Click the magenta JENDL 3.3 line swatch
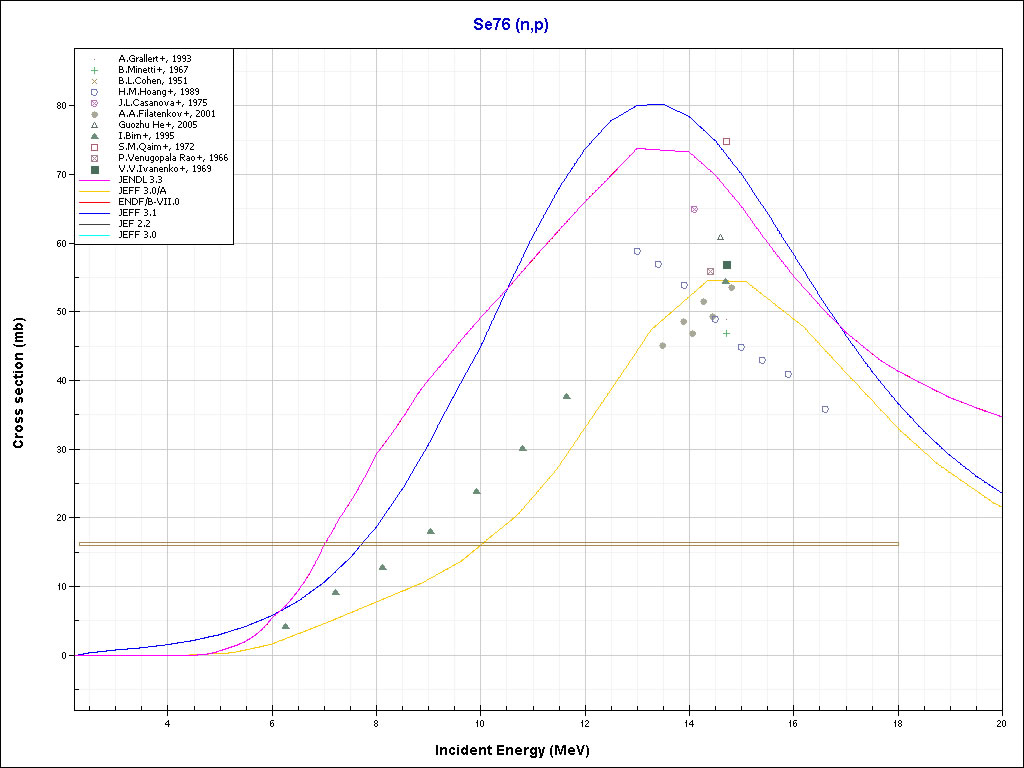This screenshot has width=1024, height=768. (94, 180)
